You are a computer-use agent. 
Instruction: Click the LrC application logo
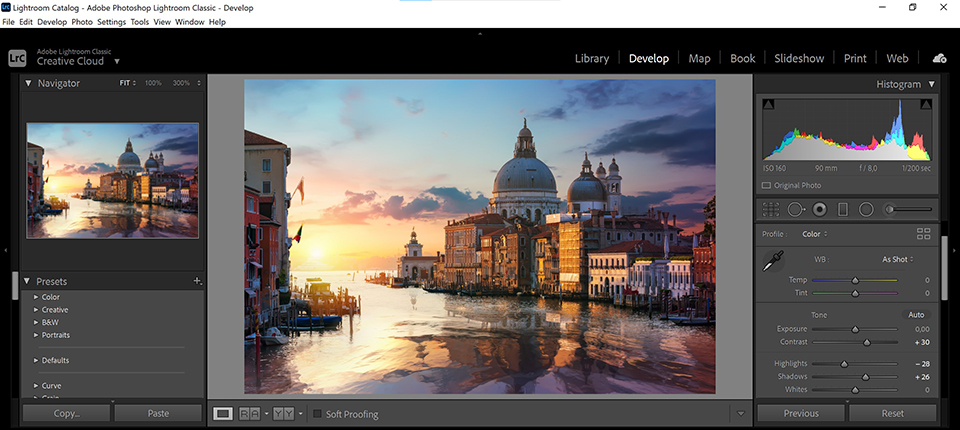click(x=17, y=58)
